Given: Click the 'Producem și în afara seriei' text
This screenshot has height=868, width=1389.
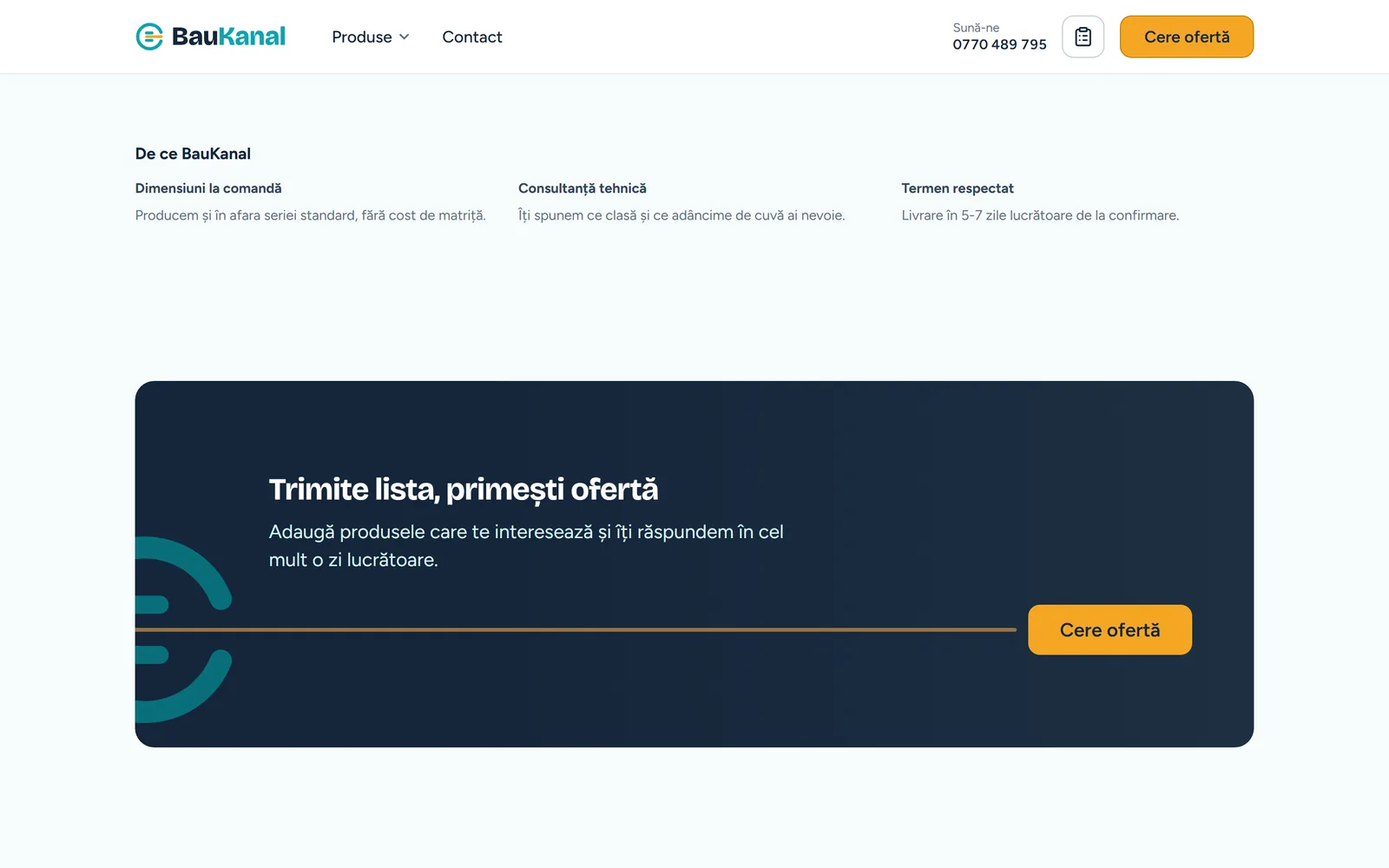Looking at the screenshot, I should click(x=310, y=215).
